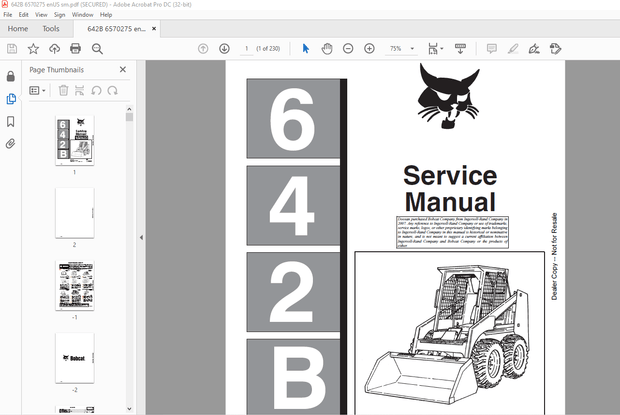Go to the Home tab

tap(17, 29)
